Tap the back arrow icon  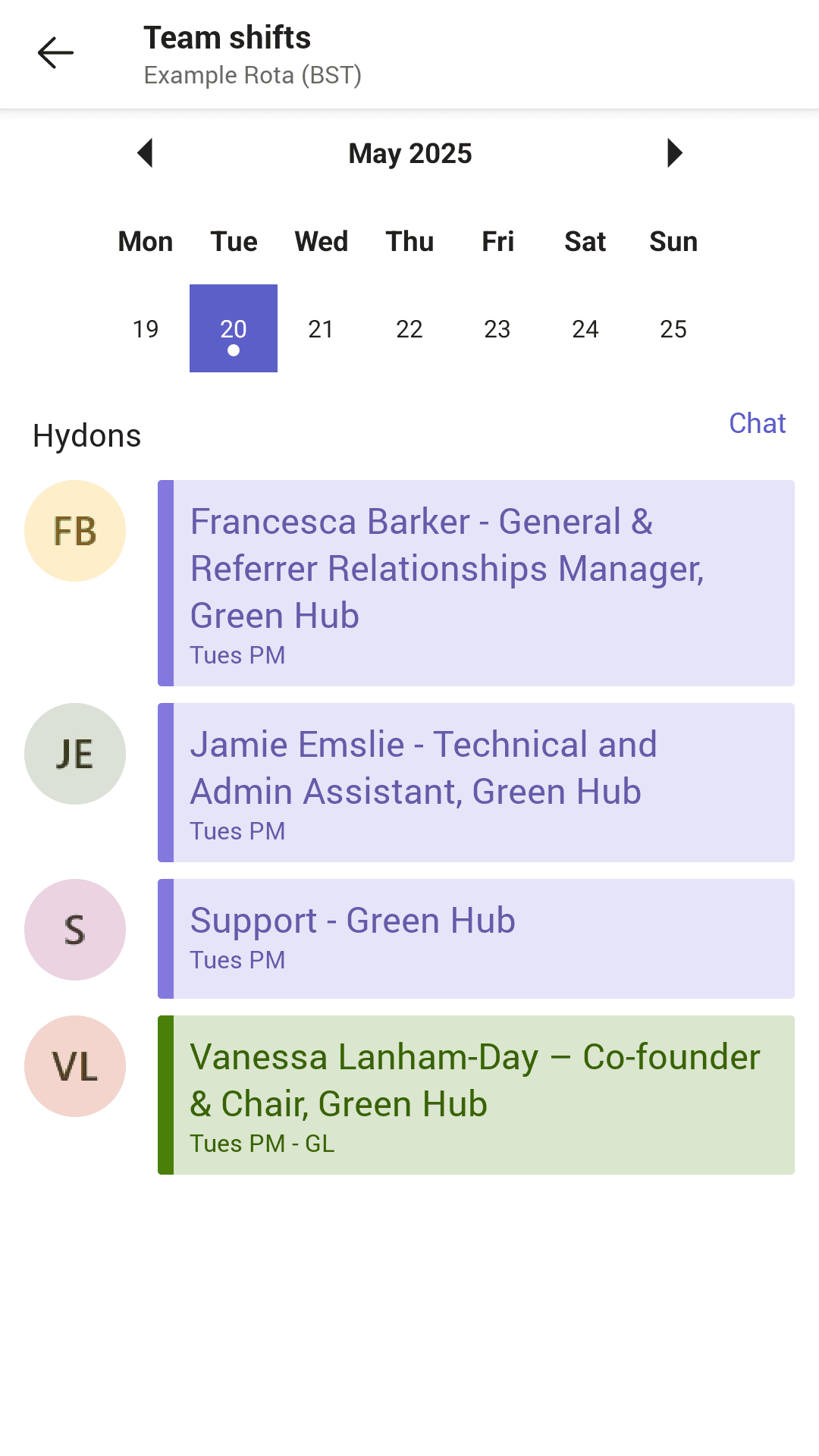(55, 53)
